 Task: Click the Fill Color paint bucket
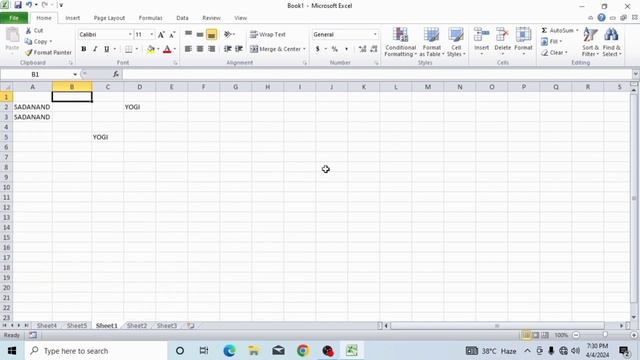tap(151, 49)
